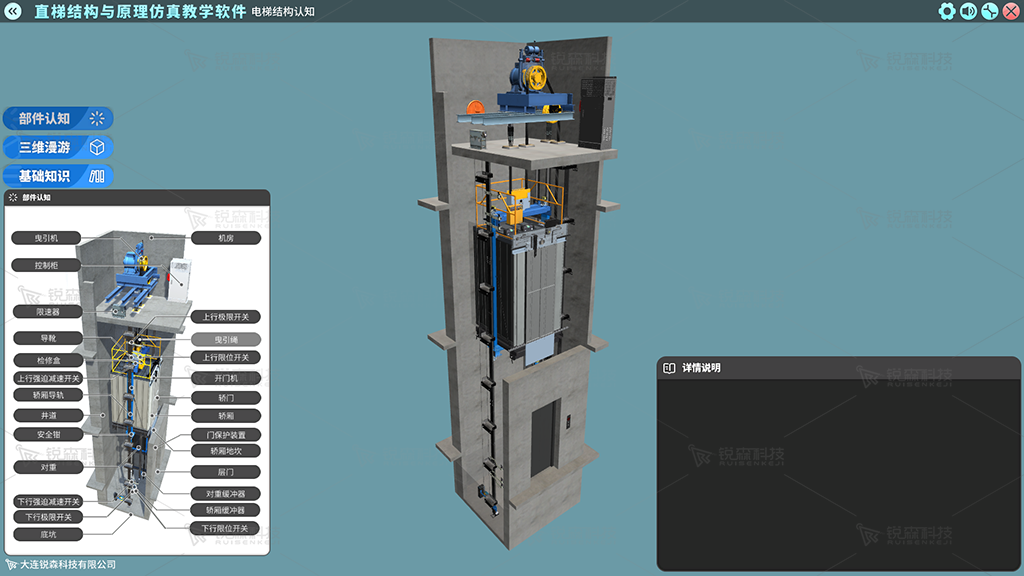Click the 导靴 label
Image resolution: width=1024 pixels, height=576 pixels.
pyautogui.click(x=48, y=338)
